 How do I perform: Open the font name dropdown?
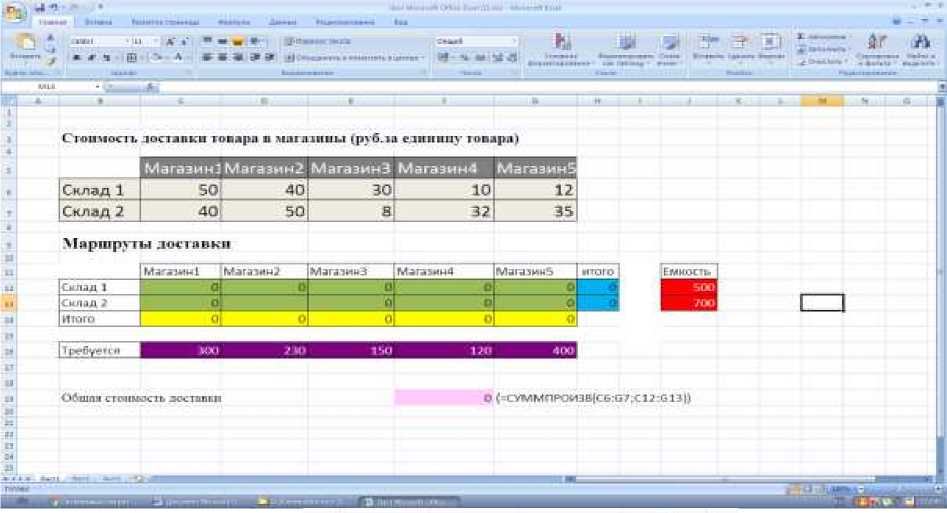(x=127, y=41)
